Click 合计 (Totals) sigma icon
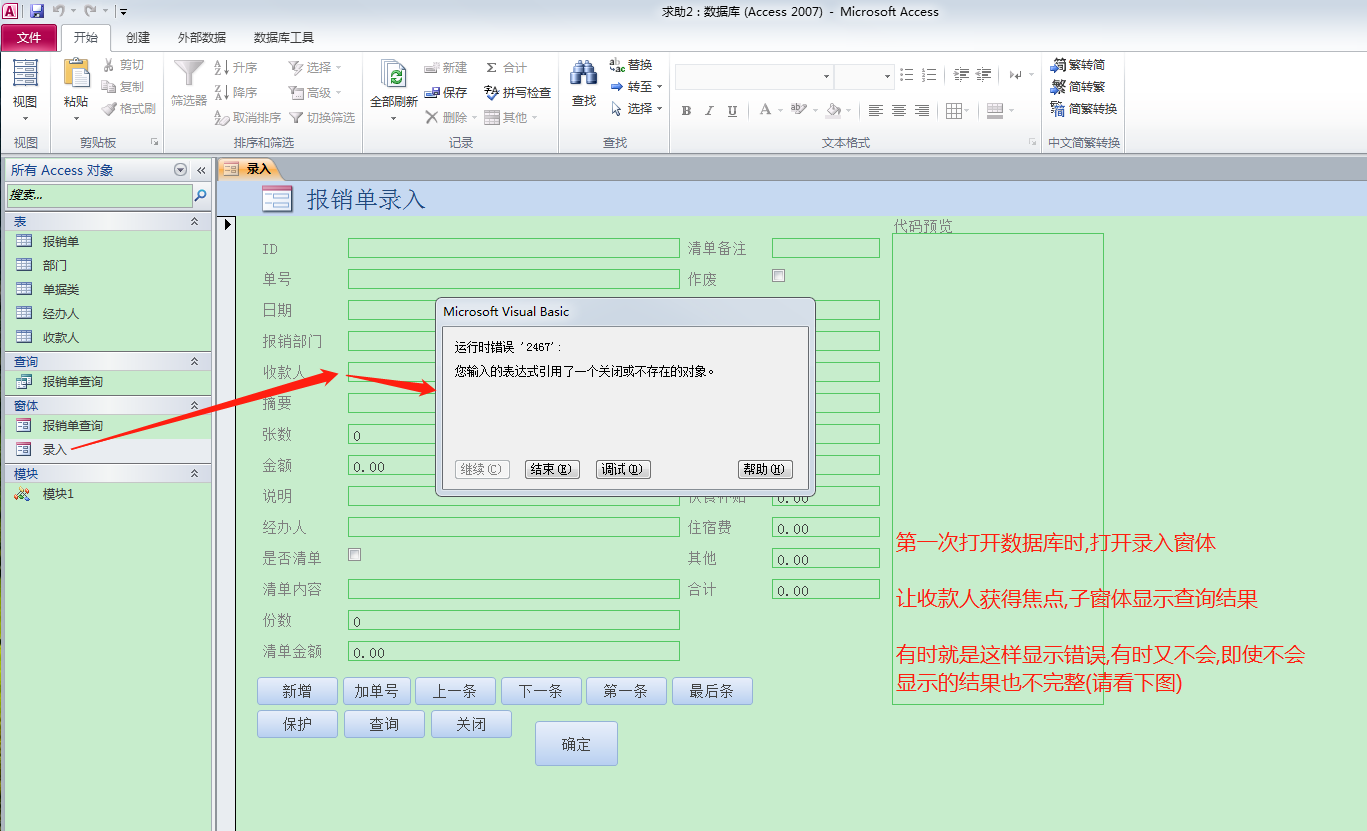Screen dimensions: 1367x831 491,67
